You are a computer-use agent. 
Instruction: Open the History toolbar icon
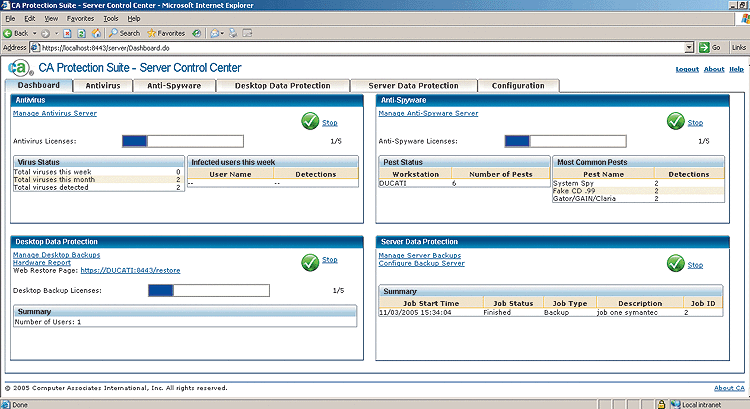pyautogui.click(x=197, y=33)
